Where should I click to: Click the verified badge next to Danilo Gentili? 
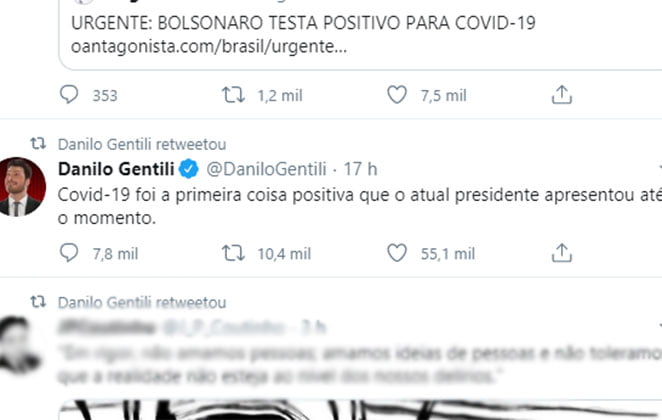pos(189,169)
